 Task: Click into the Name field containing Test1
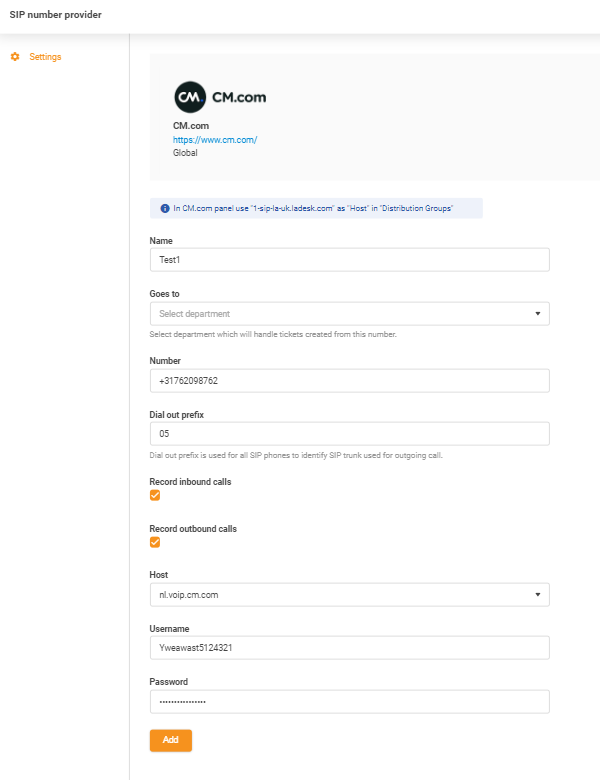[x=349, y=260]
